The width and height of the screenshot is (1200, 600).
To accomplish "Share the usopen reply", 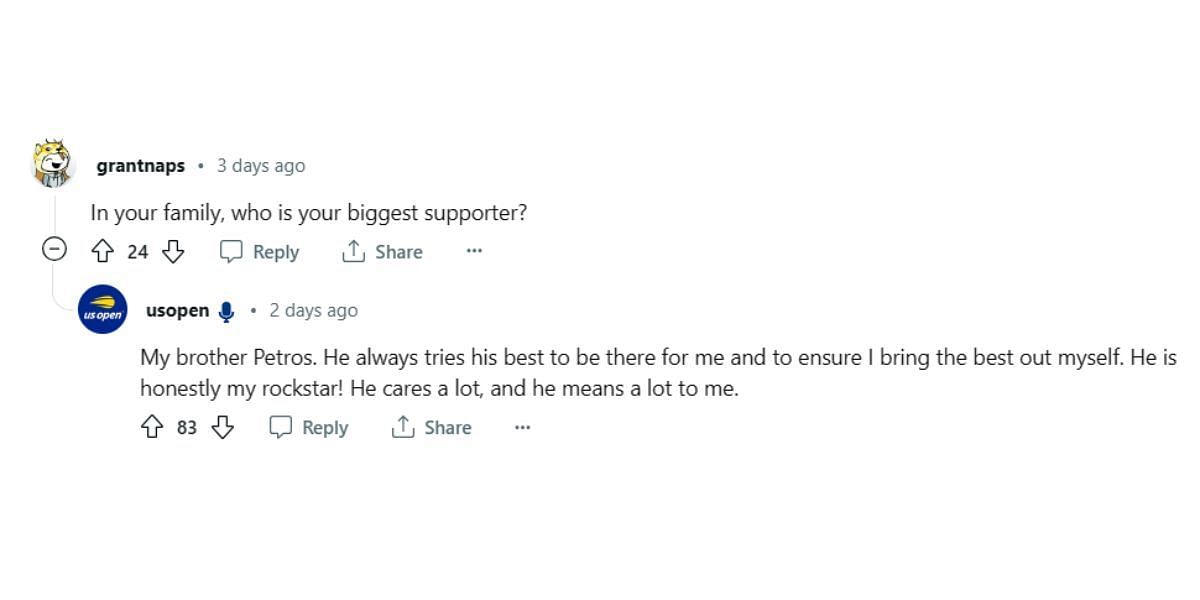I will coord(431,428).
